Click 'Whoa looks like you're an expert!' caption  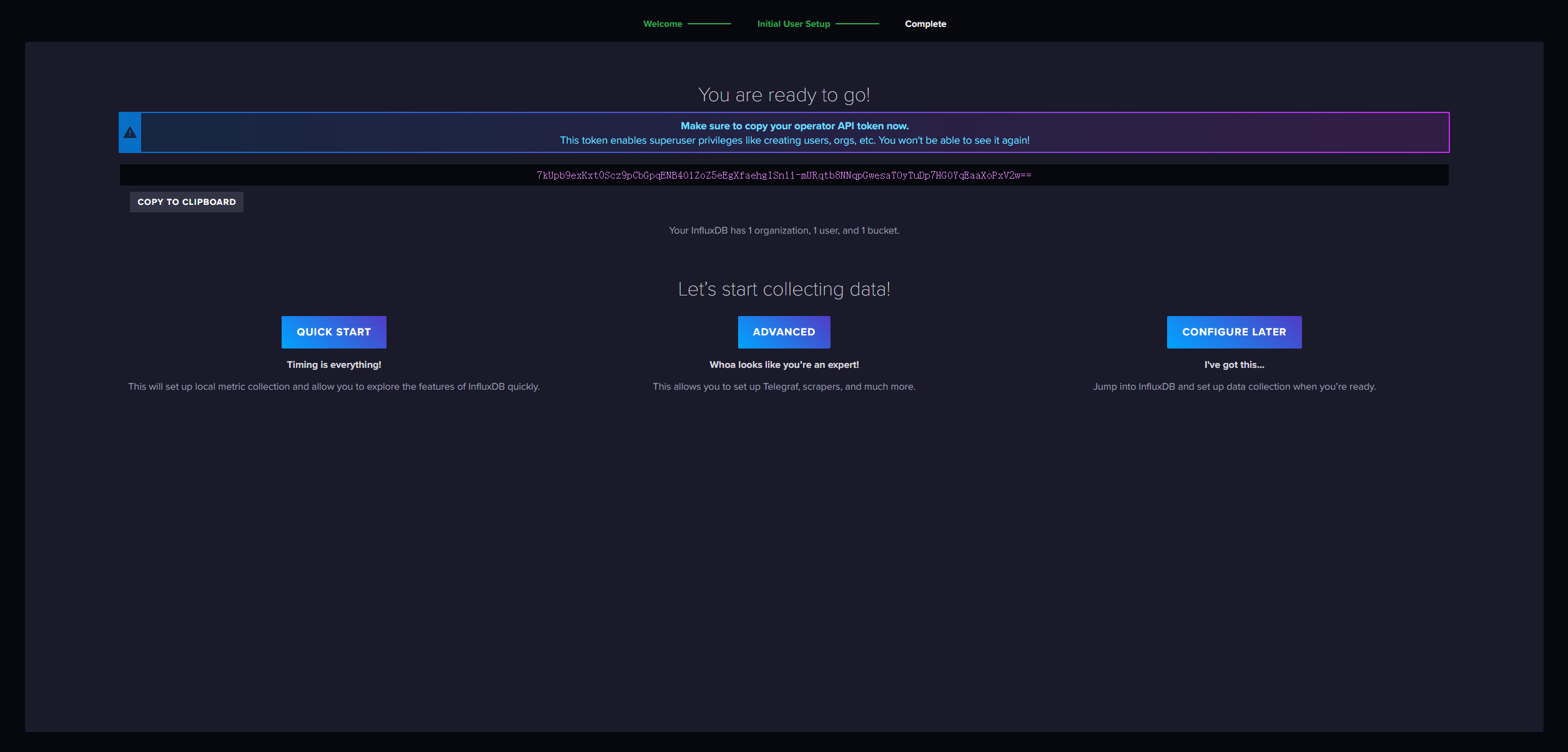pos(784,365)
